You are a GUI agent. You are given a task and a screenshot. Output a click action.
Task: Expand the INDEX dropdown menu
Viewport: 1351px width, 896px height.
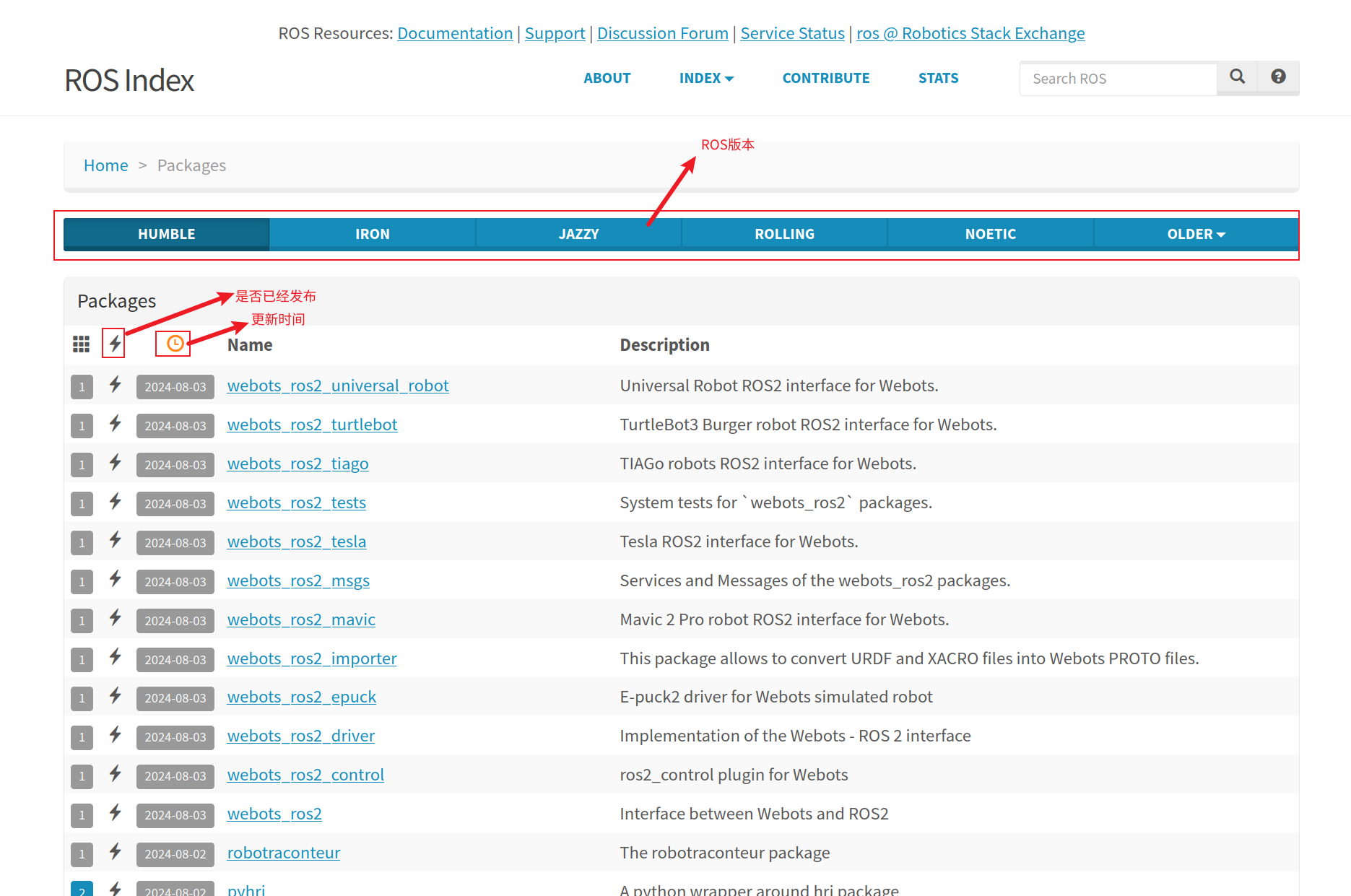point(706,78)
